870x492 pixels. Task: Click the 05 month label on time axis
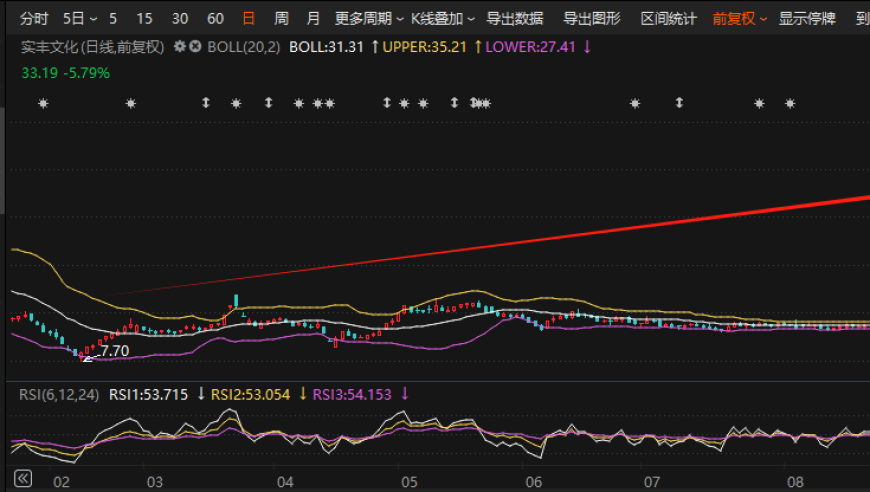click(409, 482)
